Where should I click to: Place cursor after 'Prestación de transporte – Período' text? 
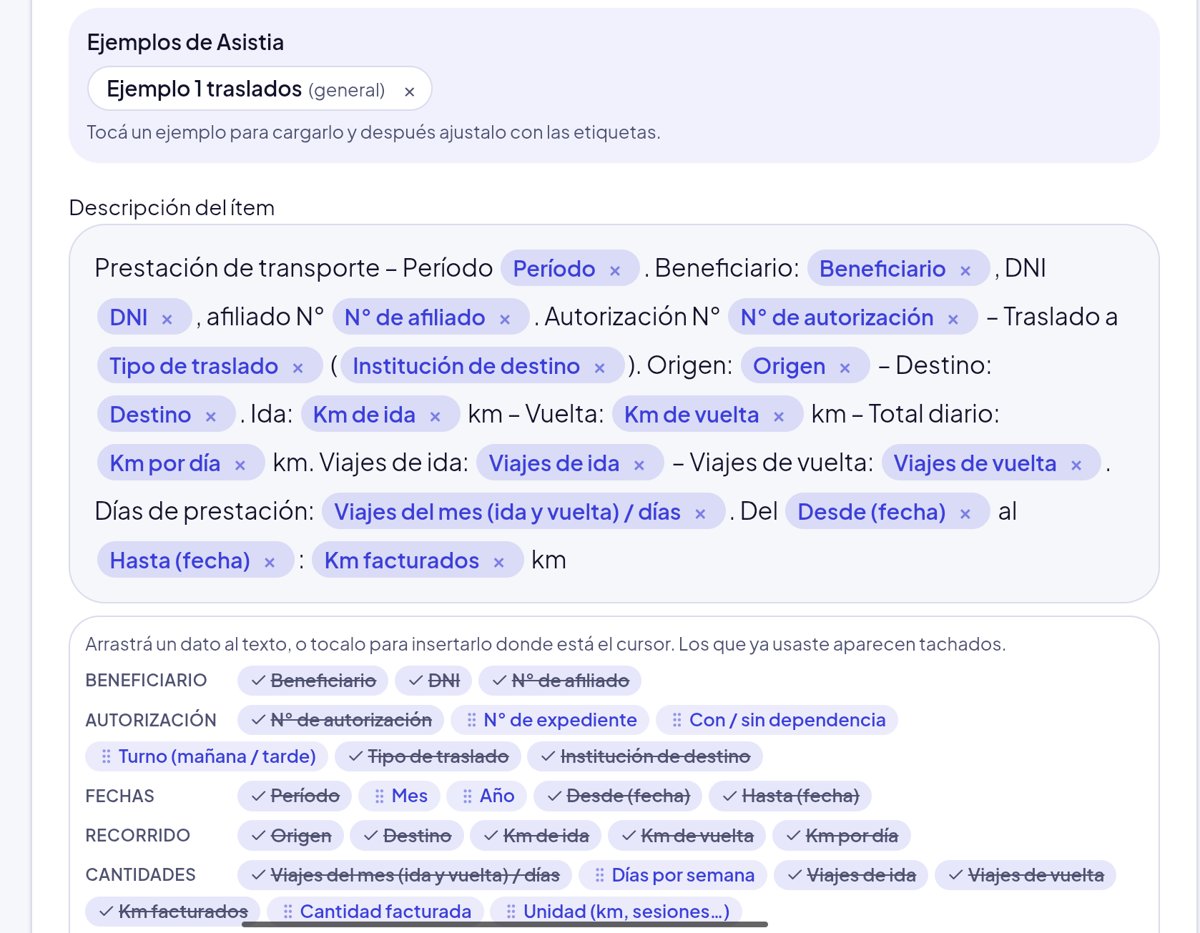pyautogui.click(x=494, y=269)
